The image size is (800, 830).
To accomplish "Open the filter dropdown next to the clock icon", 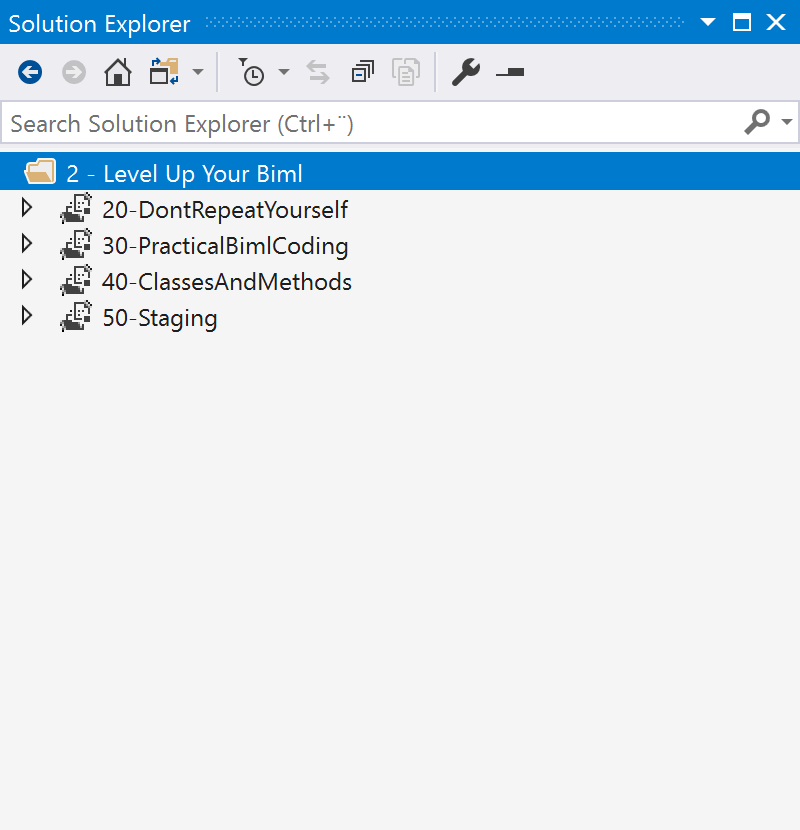I will [x=284, y=72].
